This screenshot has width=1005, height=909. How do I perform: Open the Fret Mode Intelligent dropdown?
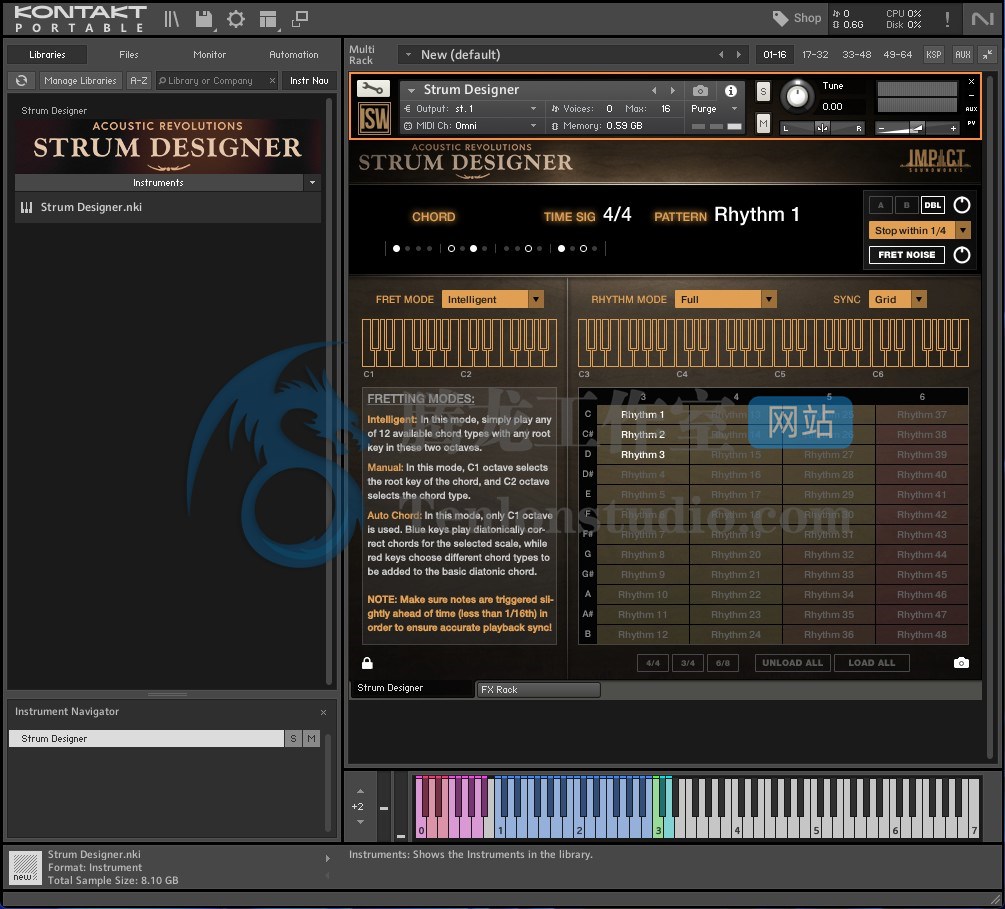(492, 299)
